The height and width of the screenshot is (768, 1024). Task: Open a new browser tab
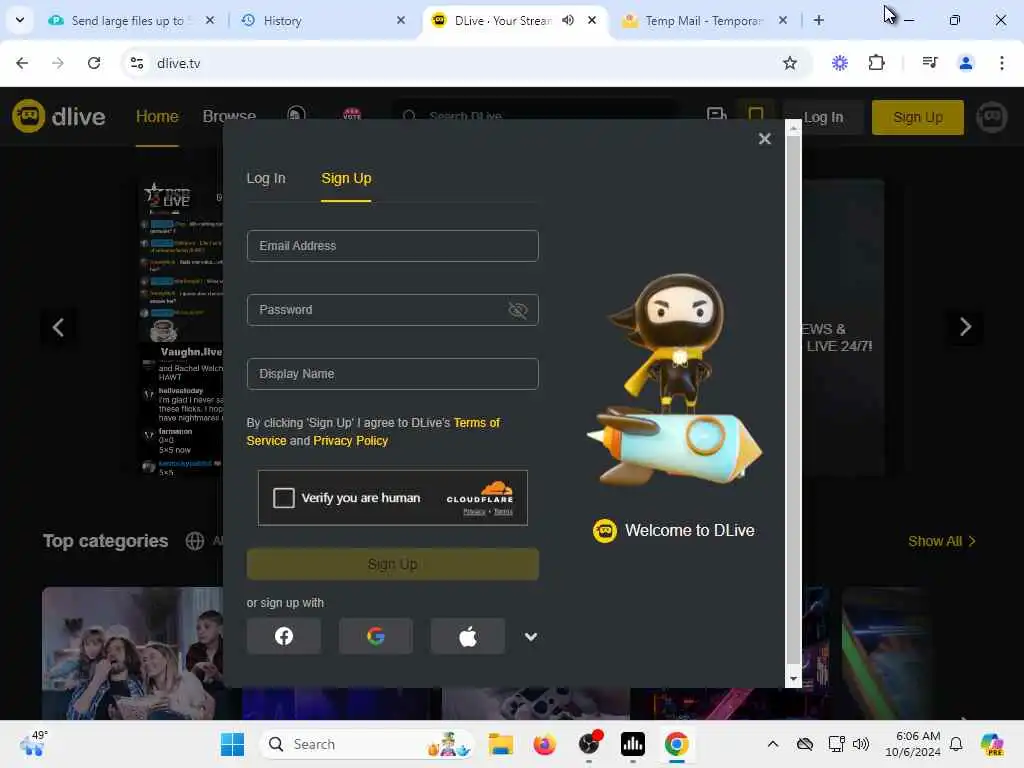[x=818, y=20]
